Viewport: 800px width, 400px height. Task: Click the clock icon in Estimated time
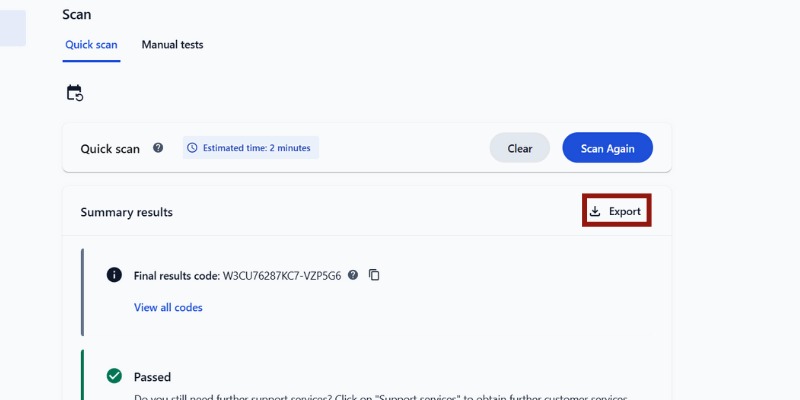(193, 148)
